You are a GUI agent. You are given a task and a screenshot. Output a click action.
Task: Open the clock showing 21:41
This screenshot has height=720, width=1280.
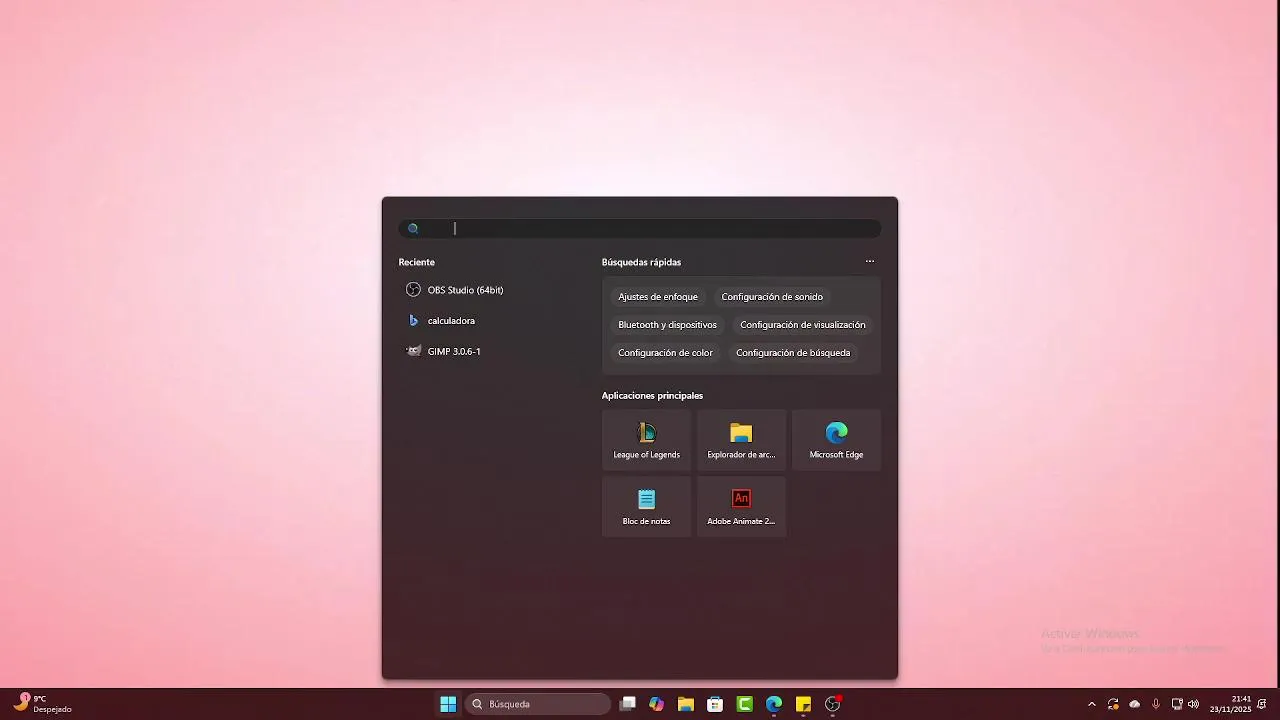pyautogui.click(x=1230, y=704)
